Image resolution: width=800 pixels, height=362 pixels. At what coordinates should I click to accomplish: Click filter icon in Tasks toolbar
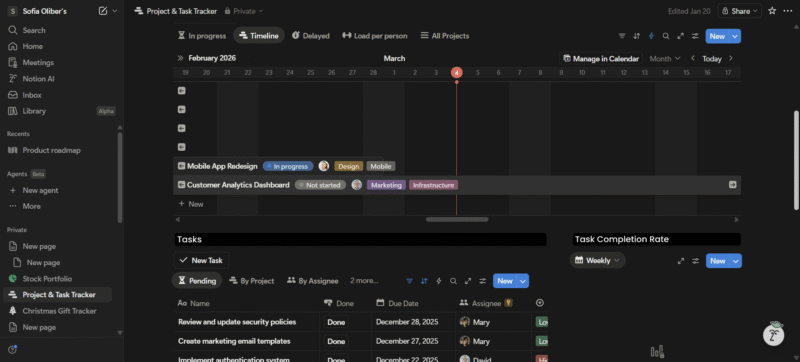[x=409, y=281]
